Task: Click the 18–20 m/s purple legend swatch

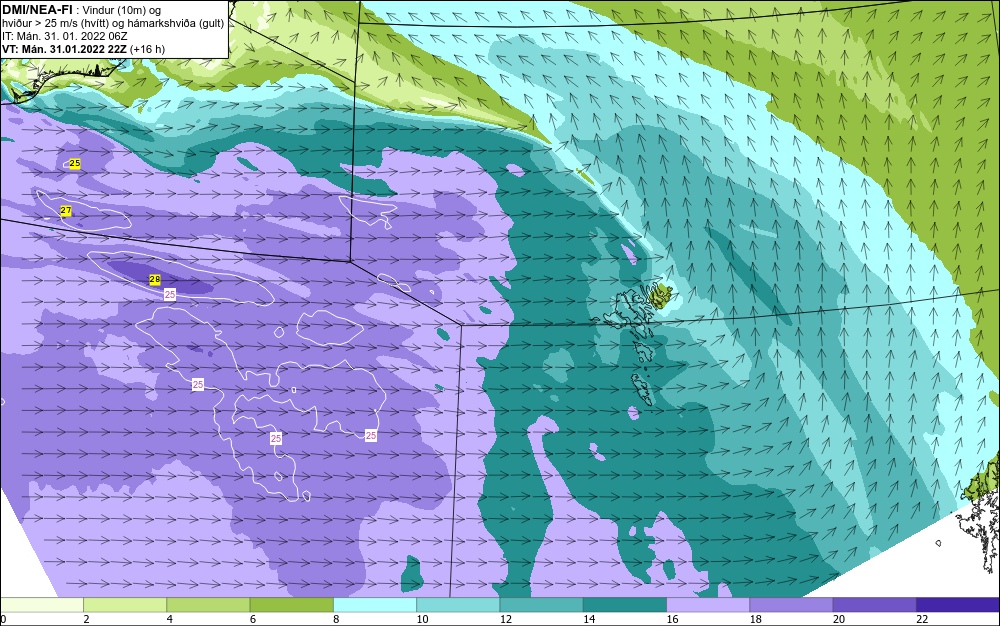Action: tap(791, 605)
